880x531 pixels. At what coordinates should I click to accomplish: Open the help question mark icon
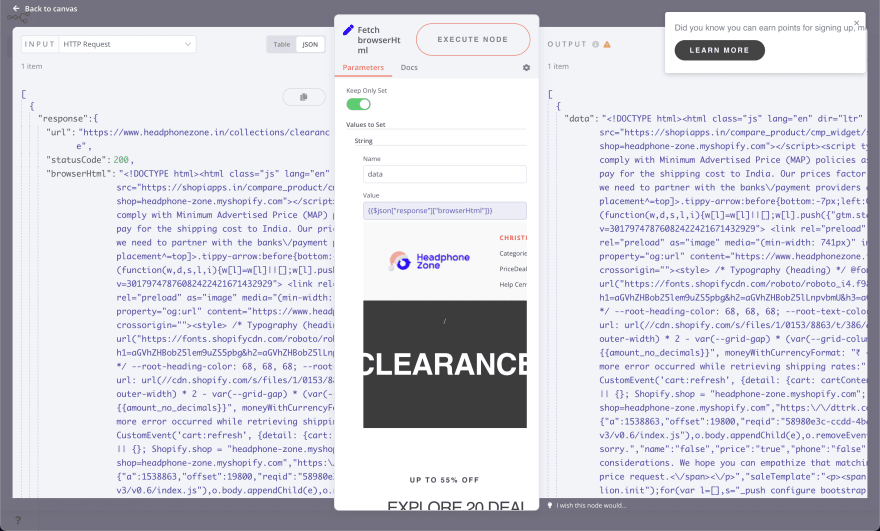(18, 520)
